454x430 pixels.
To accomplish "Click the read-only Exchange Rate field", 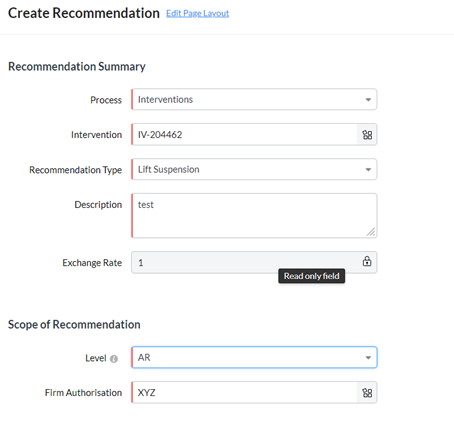I will click(x=254, y=262).
